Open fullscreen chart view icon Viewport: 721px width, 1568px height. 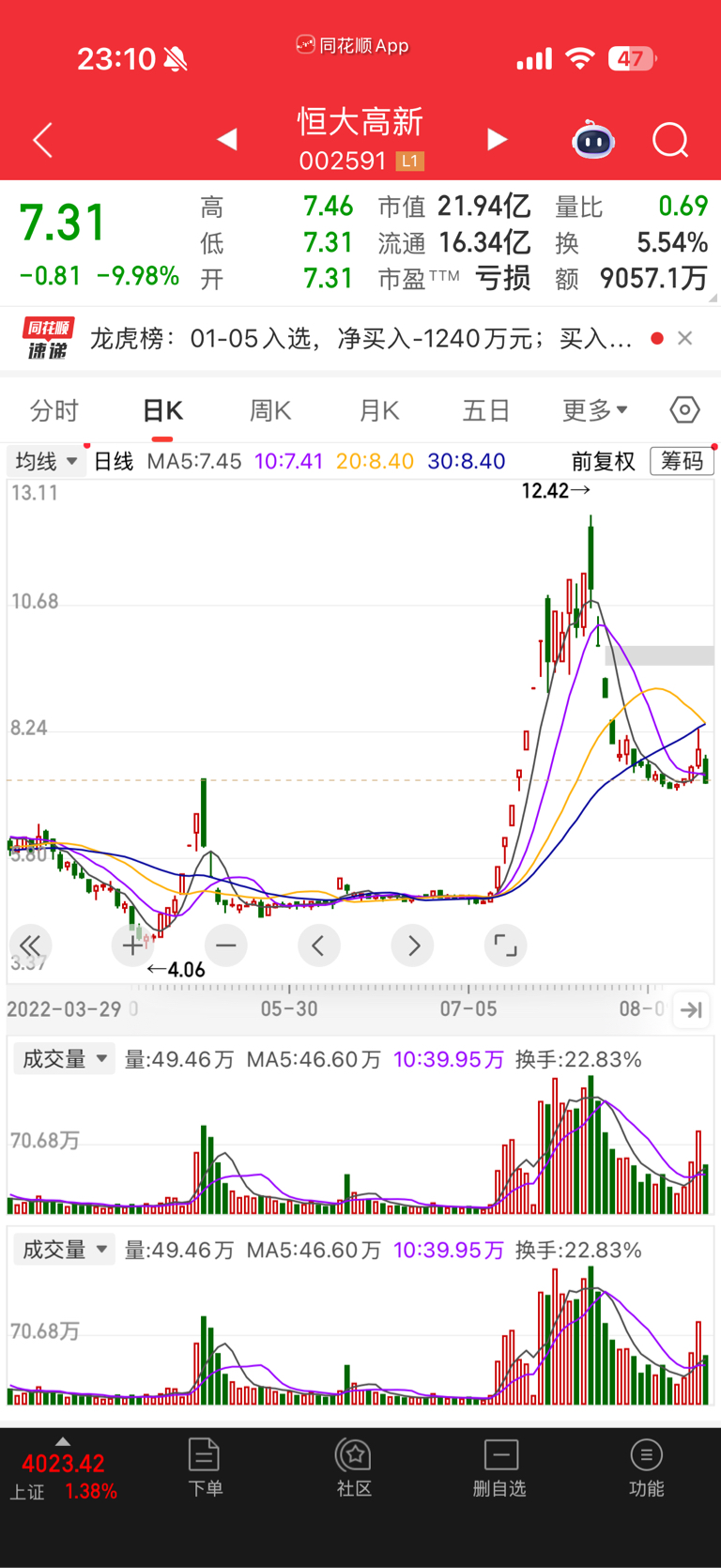click(505, 945)
